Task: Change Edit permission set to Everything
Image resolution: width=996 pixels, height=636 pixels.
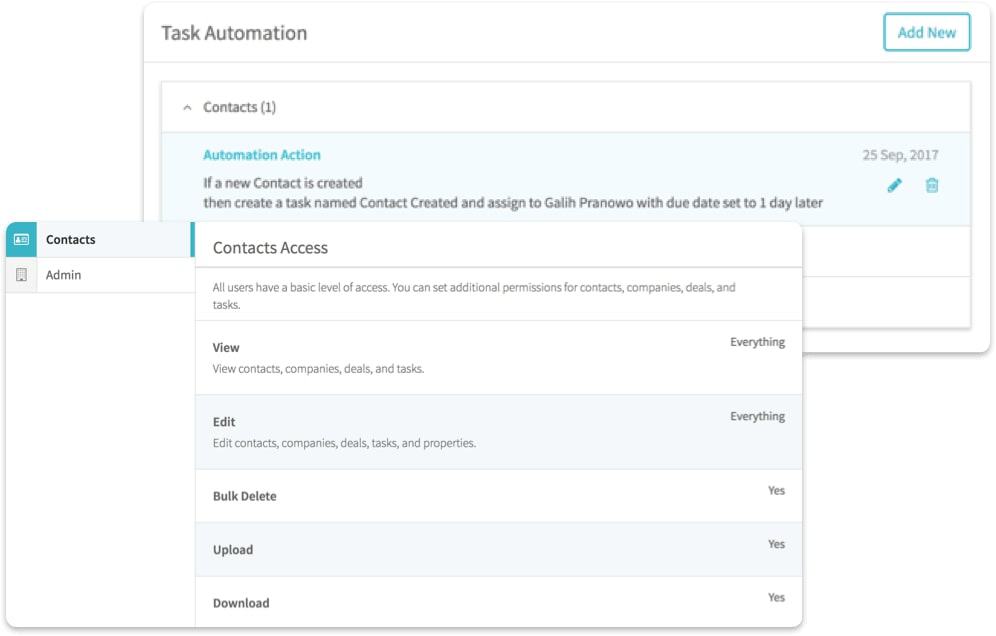Action: (757, 416)
